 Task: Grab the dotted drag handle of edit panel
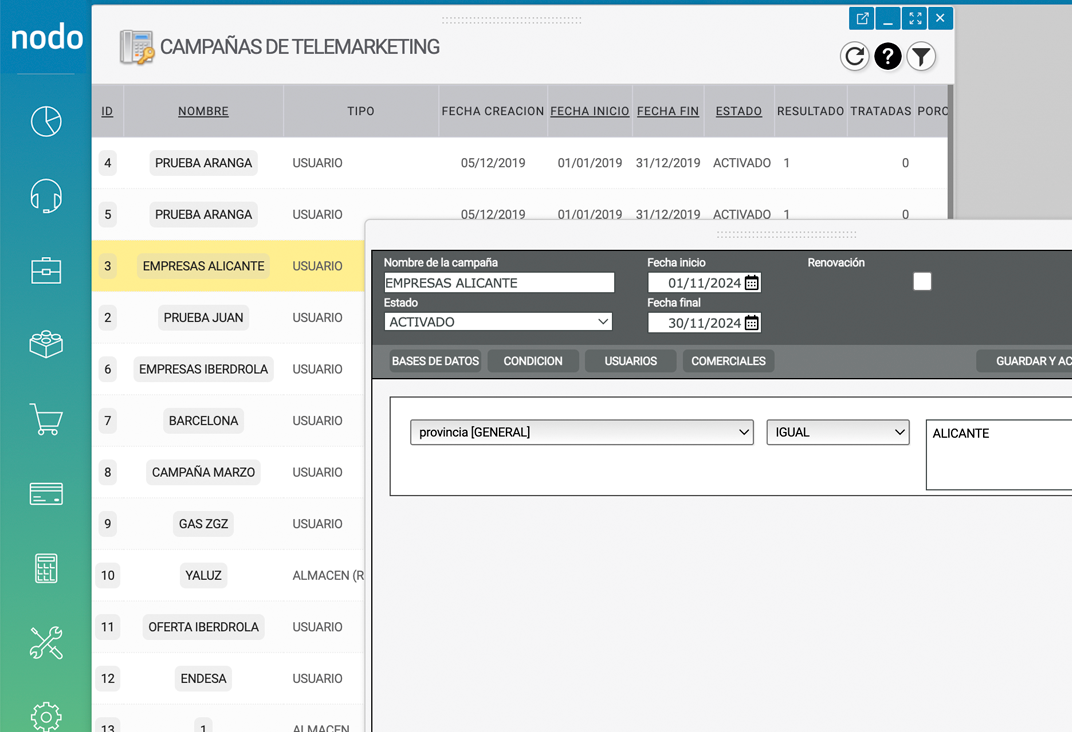point(786,234)
